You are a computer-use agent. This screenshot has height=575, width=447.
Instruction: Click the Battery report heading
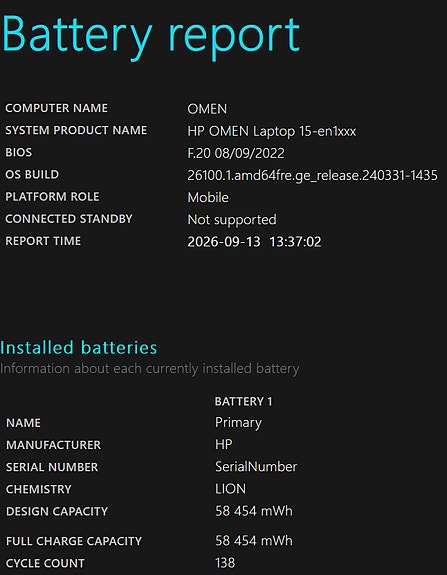point(151,37)
